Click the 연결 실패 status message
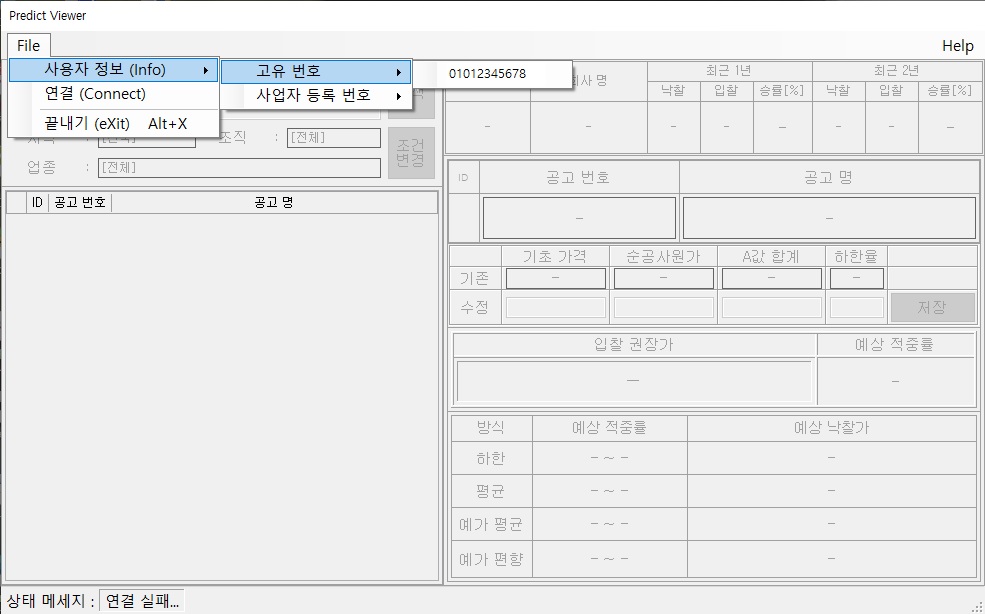The height and width of the screenshot is (614, 985). tap(143, 601)
